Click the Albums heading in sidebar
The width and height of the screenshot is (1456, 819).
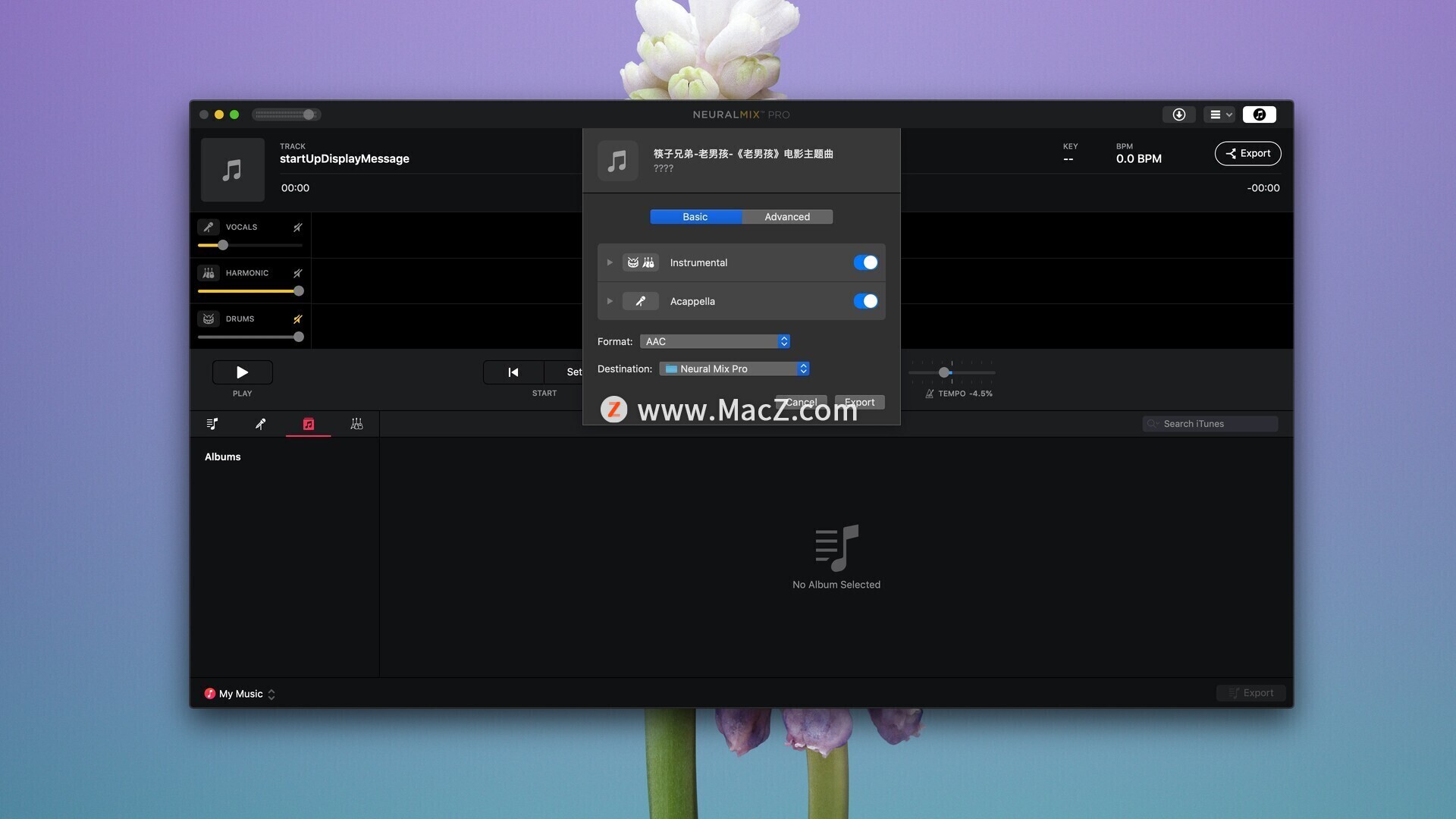(x=222, y=457)
